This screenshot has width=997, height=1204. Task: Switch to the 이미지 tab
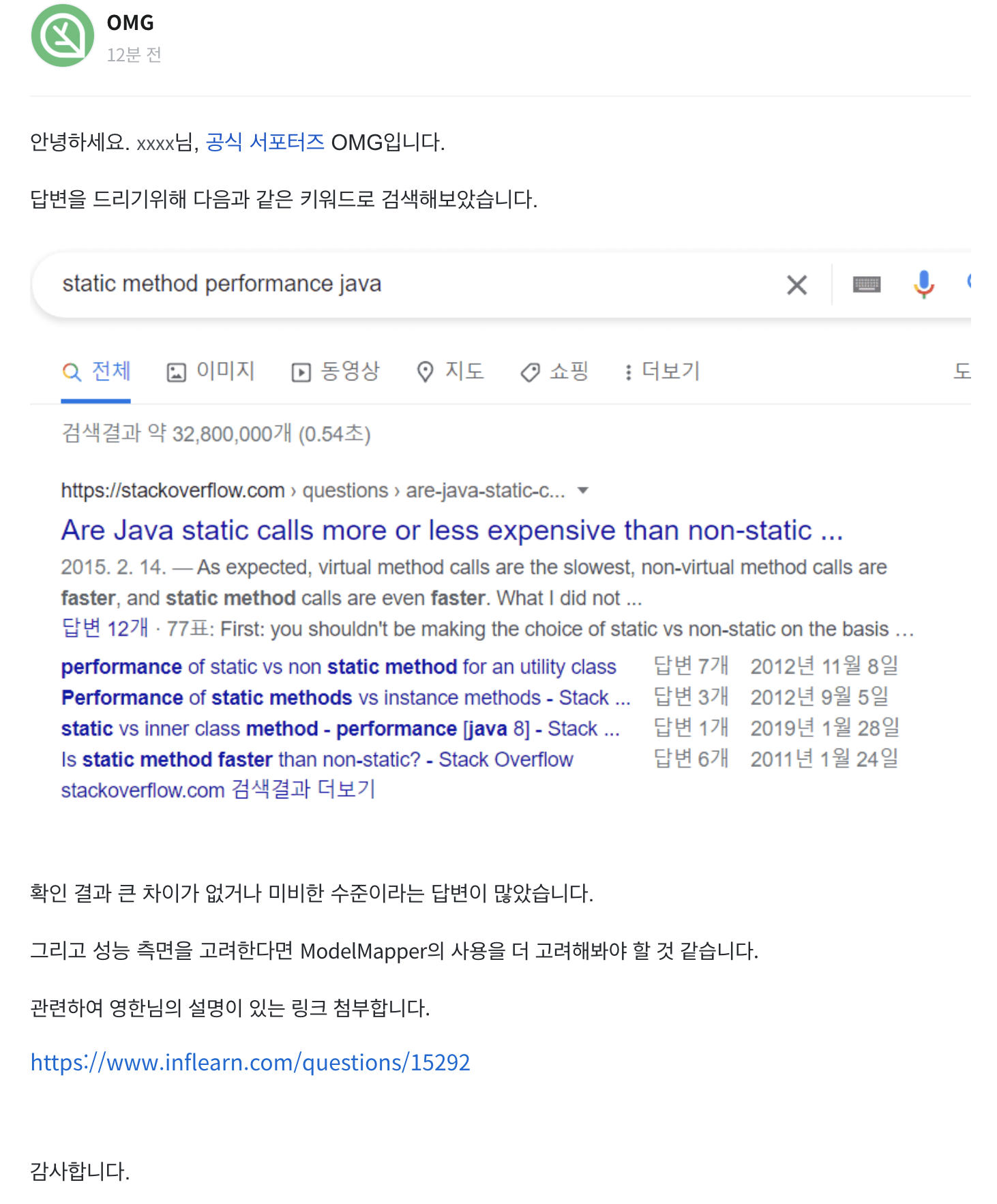[x=211, y=372]
